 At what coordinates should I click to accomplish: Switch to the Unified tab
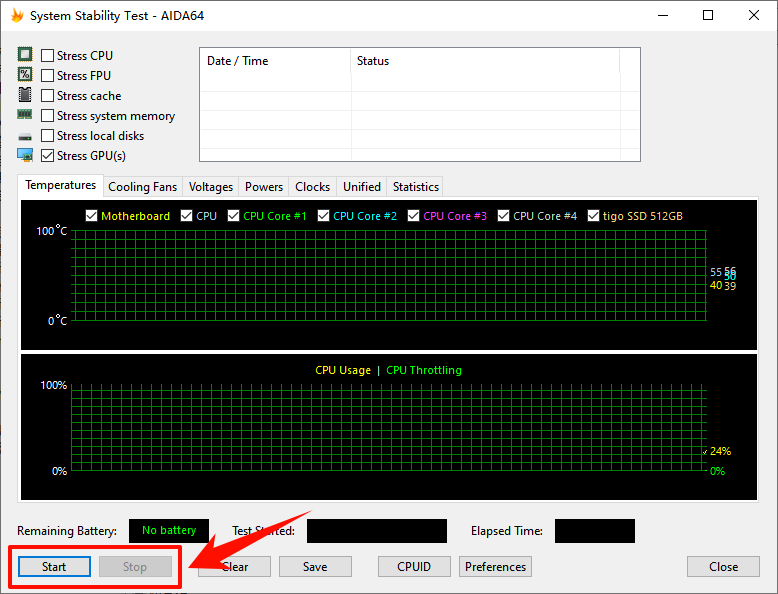coord(362,187)
